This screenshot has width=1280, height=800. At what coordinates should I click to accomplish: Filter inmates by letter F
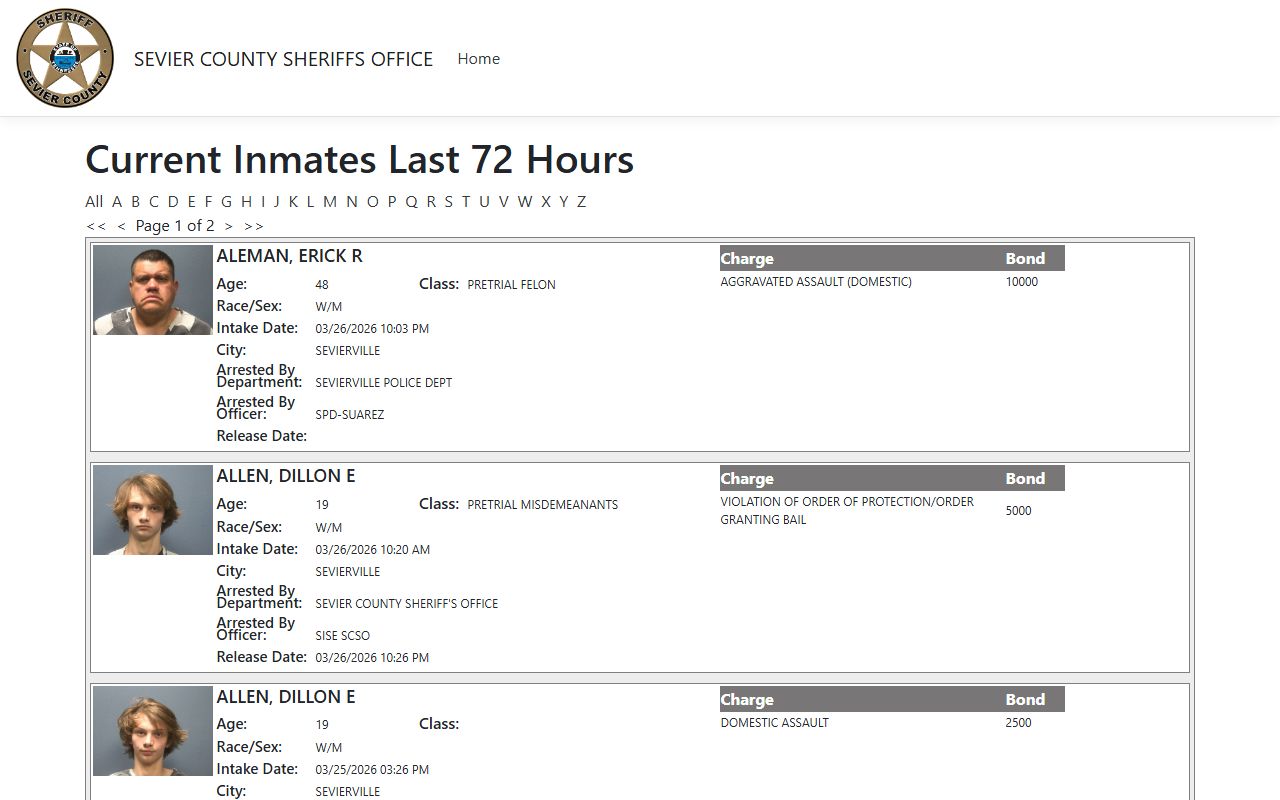208,201
